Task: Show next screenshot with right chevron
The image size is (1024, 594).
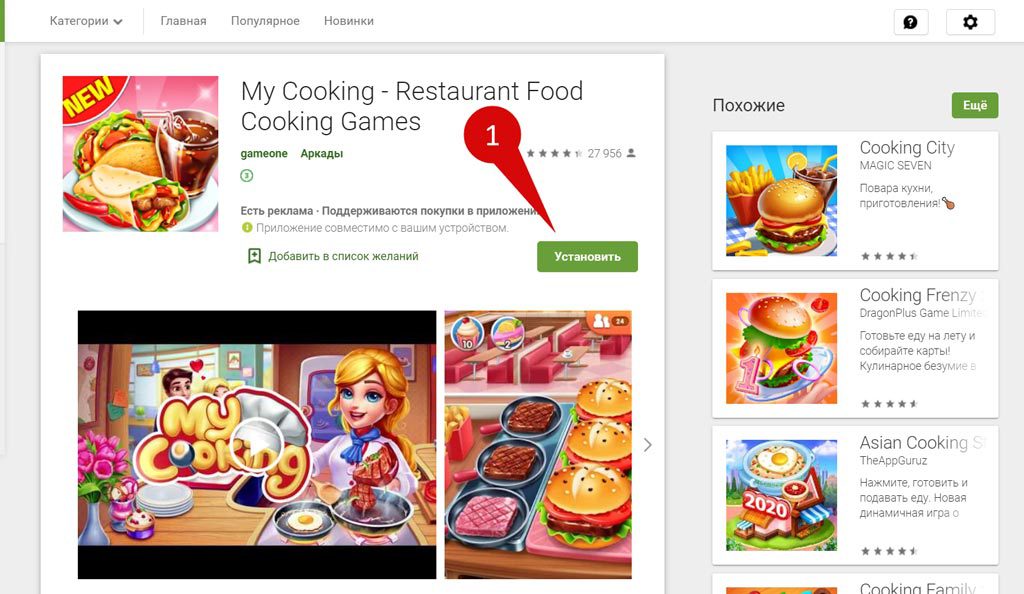Action: pyautogui.click(x=647, y=445)
